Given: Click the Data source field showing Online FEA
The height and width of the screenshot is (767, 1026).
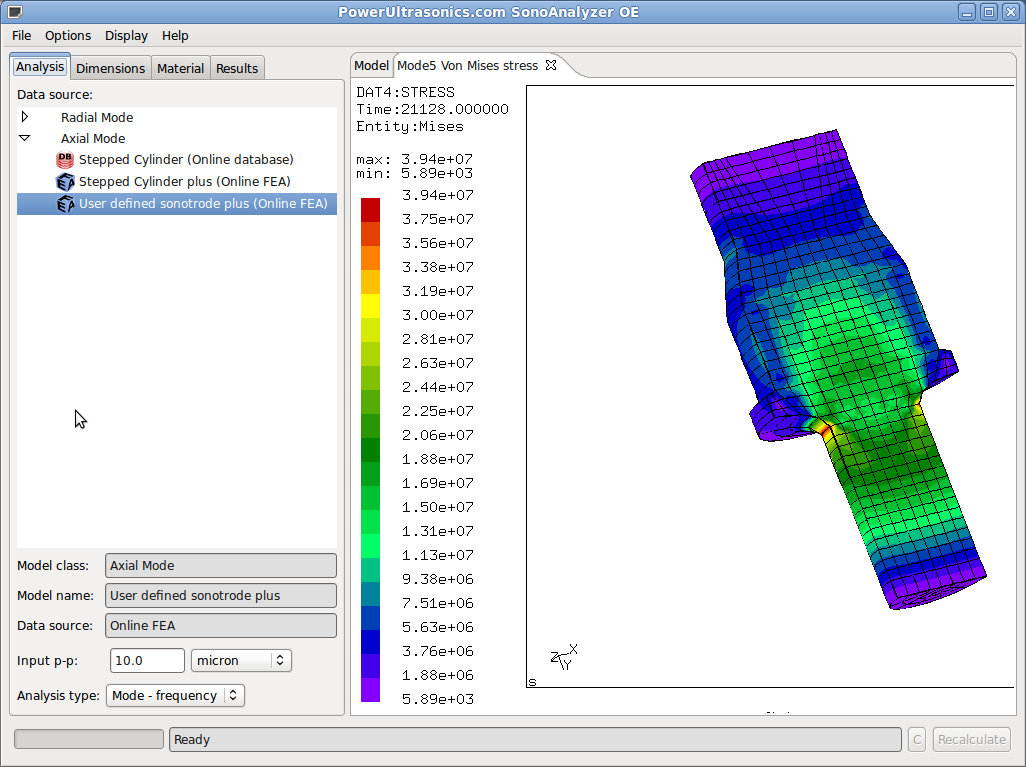Looking at the screenshot, I should pyautogui.click(x=221, y=626).
